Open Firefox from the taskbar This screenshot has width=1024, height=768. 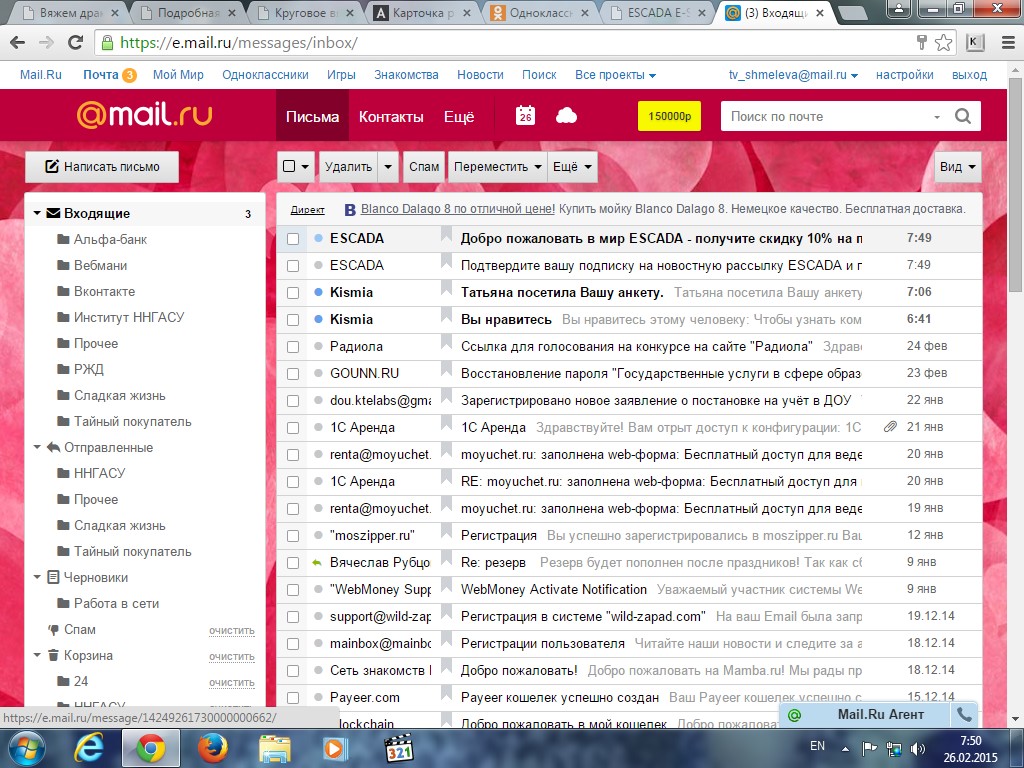pyautogui.click(x=213, y=749)
